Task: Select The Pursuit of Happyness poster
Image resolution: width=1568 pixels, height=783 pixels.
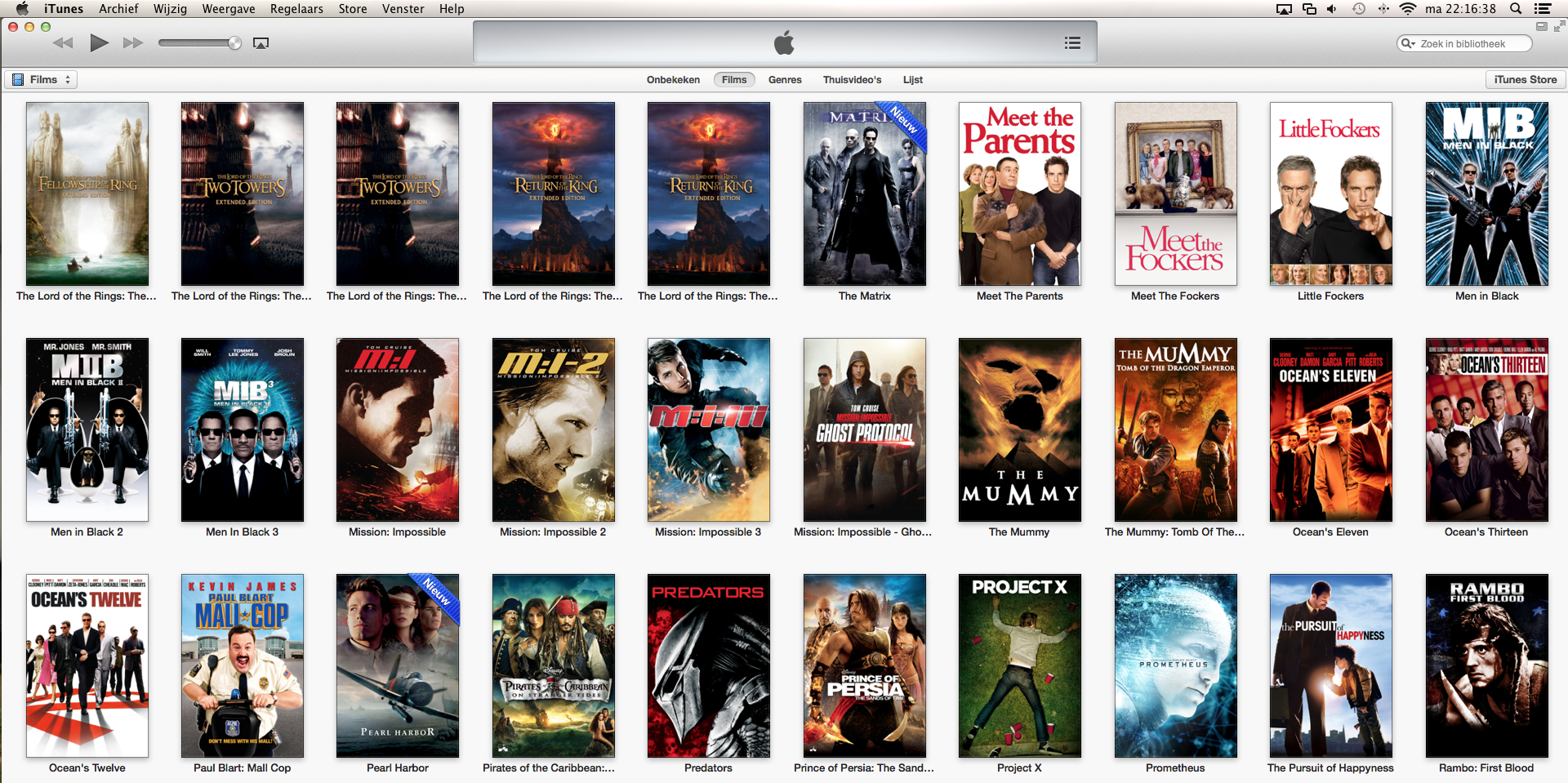Action: 1331,665
